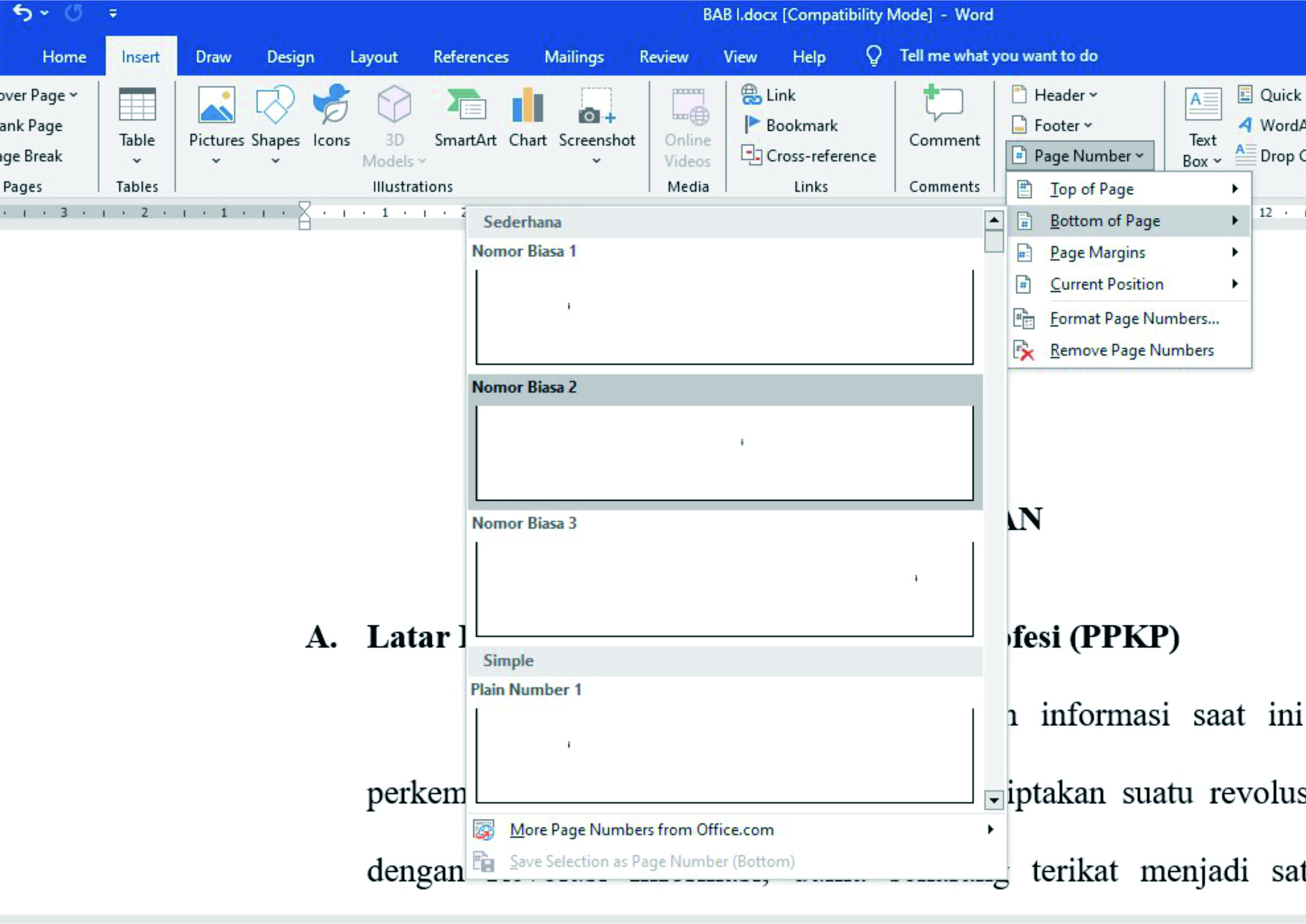Open the Icons gallery
Image resolution: width=1306 pixels, height=924 pixels.
tap(331, 117)
